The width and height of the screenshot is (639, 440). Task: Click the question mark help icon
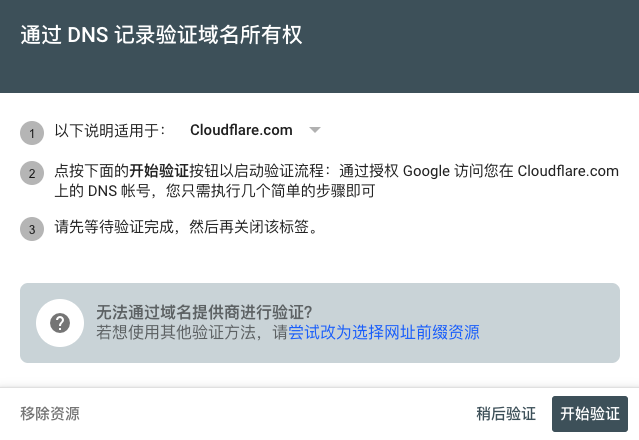coord(60,323)
